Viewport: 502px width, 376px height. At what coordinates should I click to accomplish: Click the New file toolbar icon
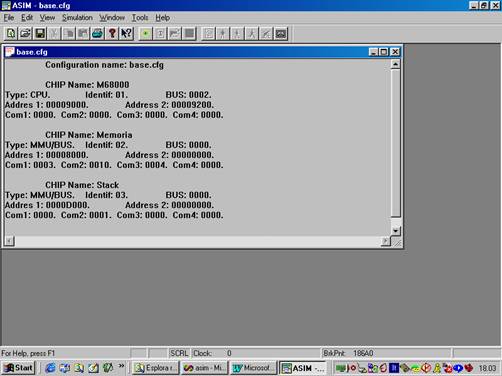11,33
